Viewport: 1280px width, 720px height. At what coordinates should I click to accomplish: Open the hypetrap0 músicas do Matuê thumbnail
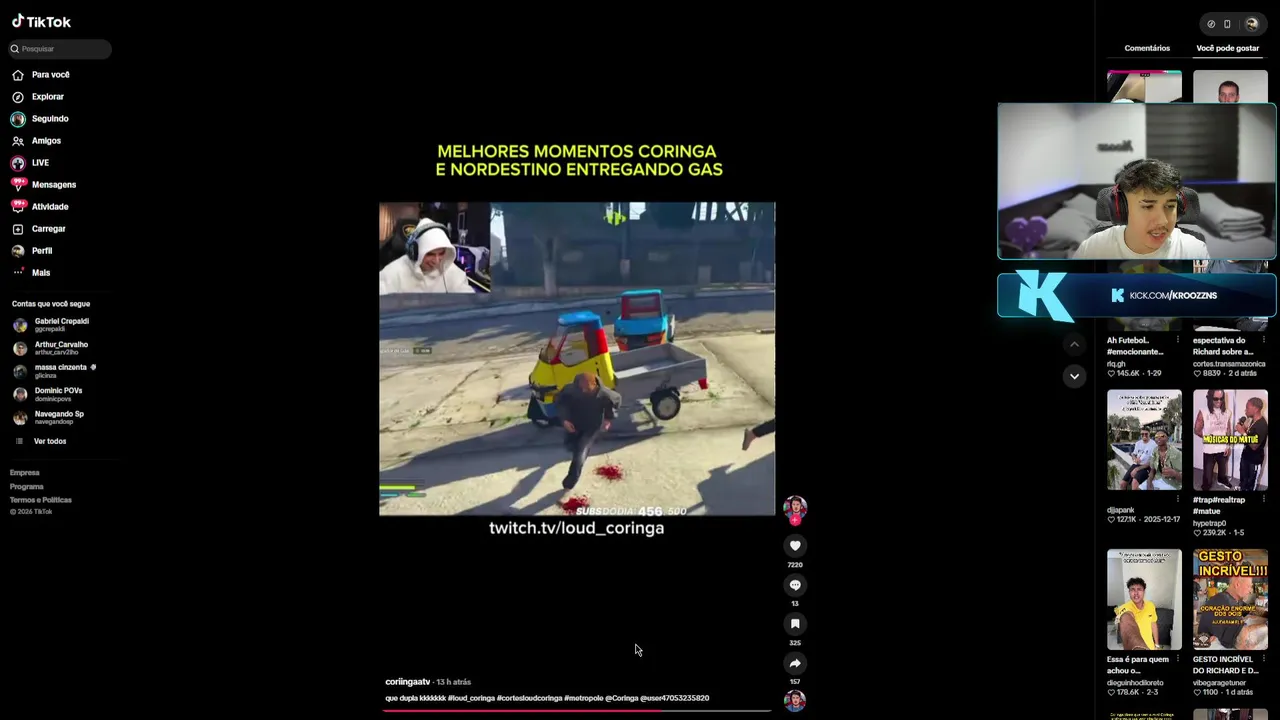[x=1230, y=440]
